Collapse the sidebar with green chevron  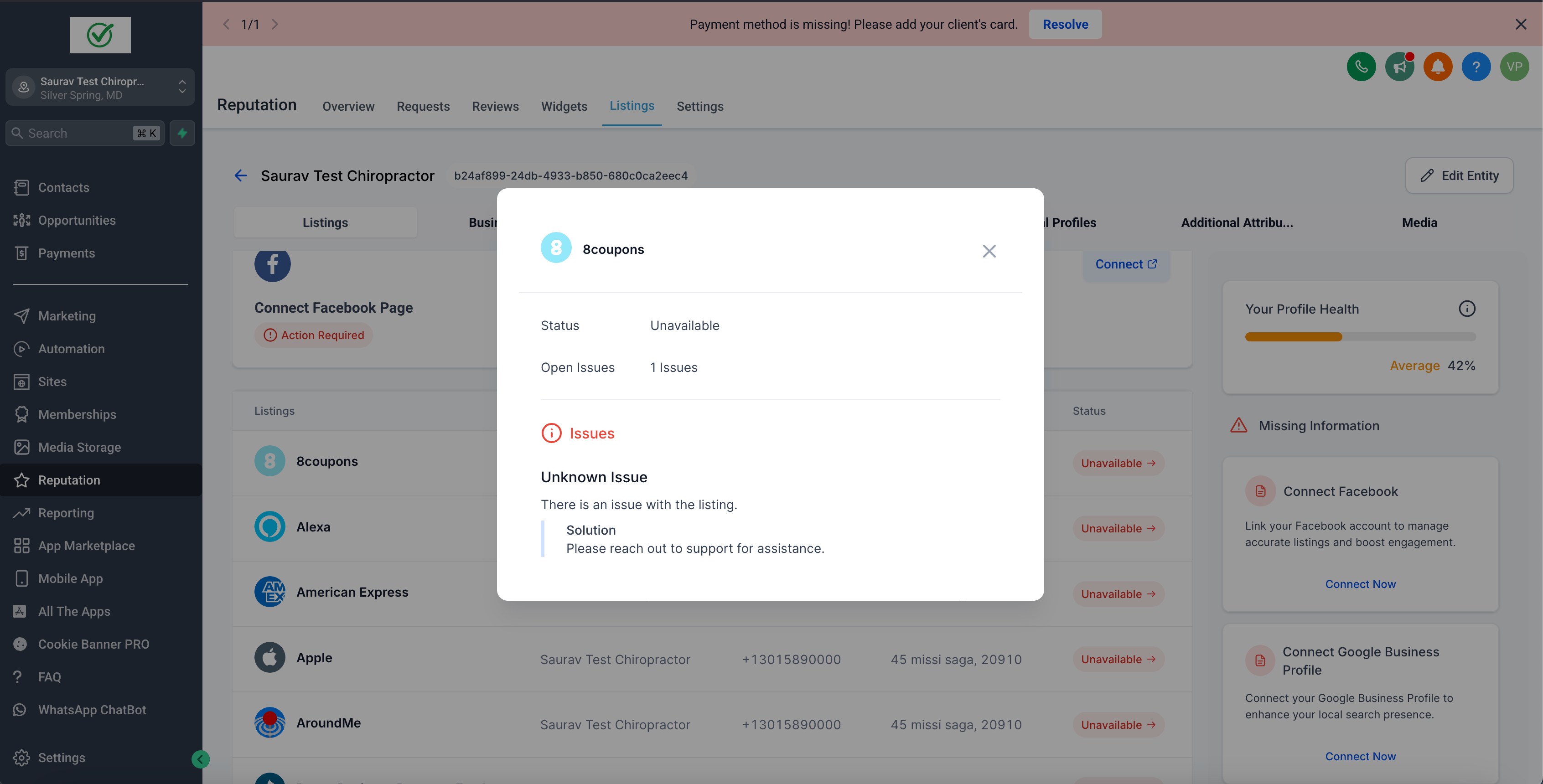(201, 759)
